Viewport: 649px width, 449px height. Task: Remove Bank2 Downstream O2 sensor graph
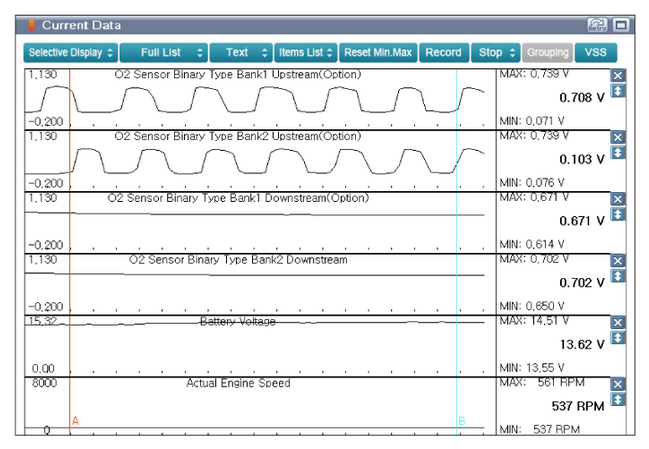point(618,261)
